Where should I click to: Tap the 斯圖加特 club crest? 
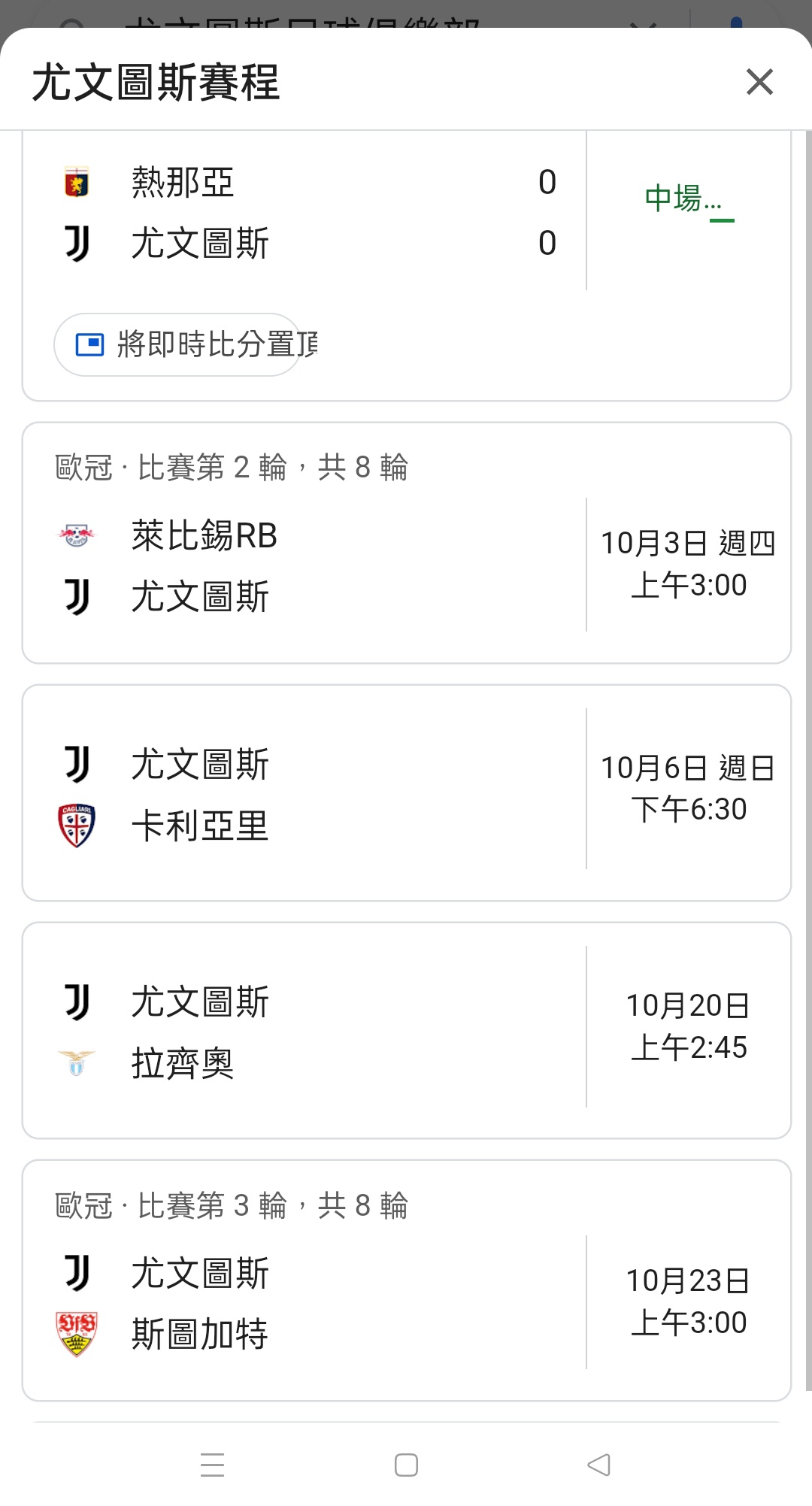pos(77,1334)
